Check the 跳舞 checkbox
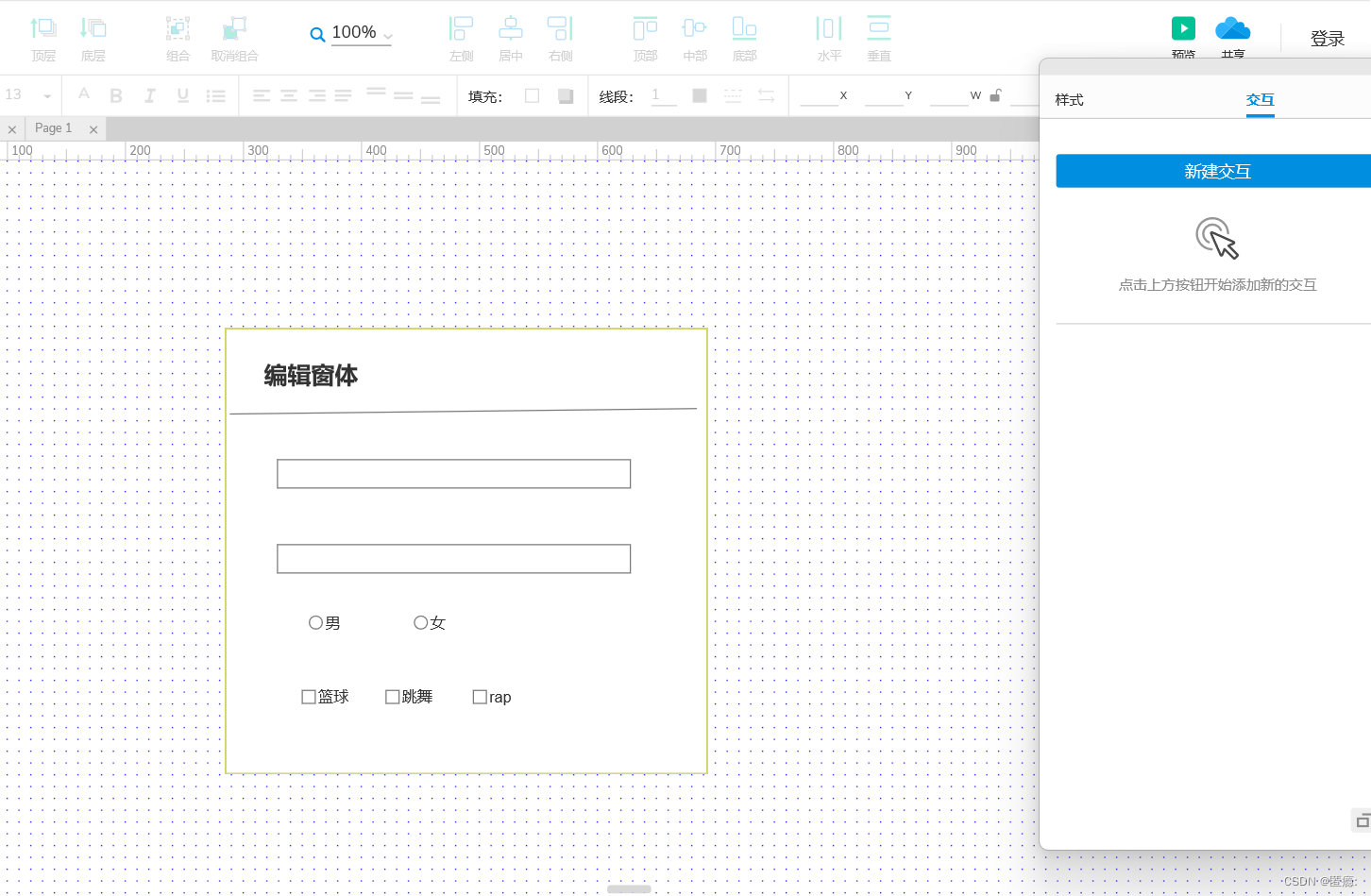 [x=393, y=697]
